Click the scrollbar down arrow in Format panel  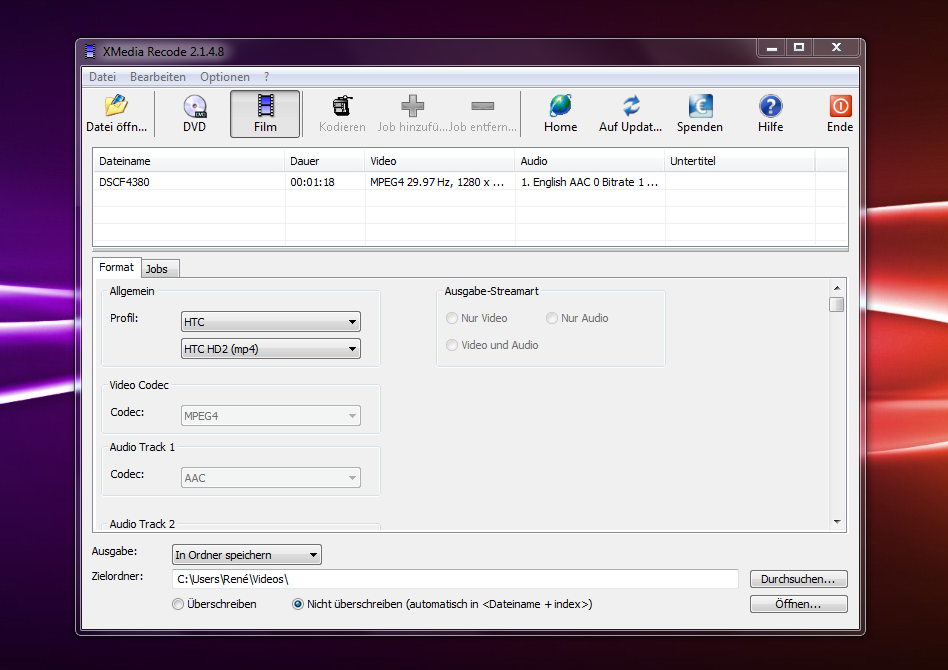pos(837,522)
